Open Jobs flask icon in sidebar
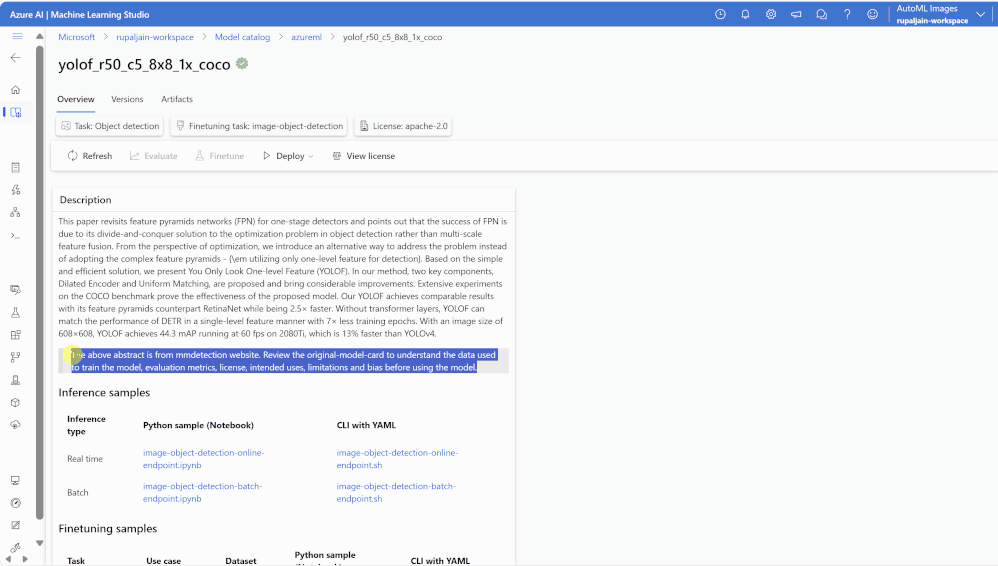Viewport: 998px width, 566px height. click(16, 313)
